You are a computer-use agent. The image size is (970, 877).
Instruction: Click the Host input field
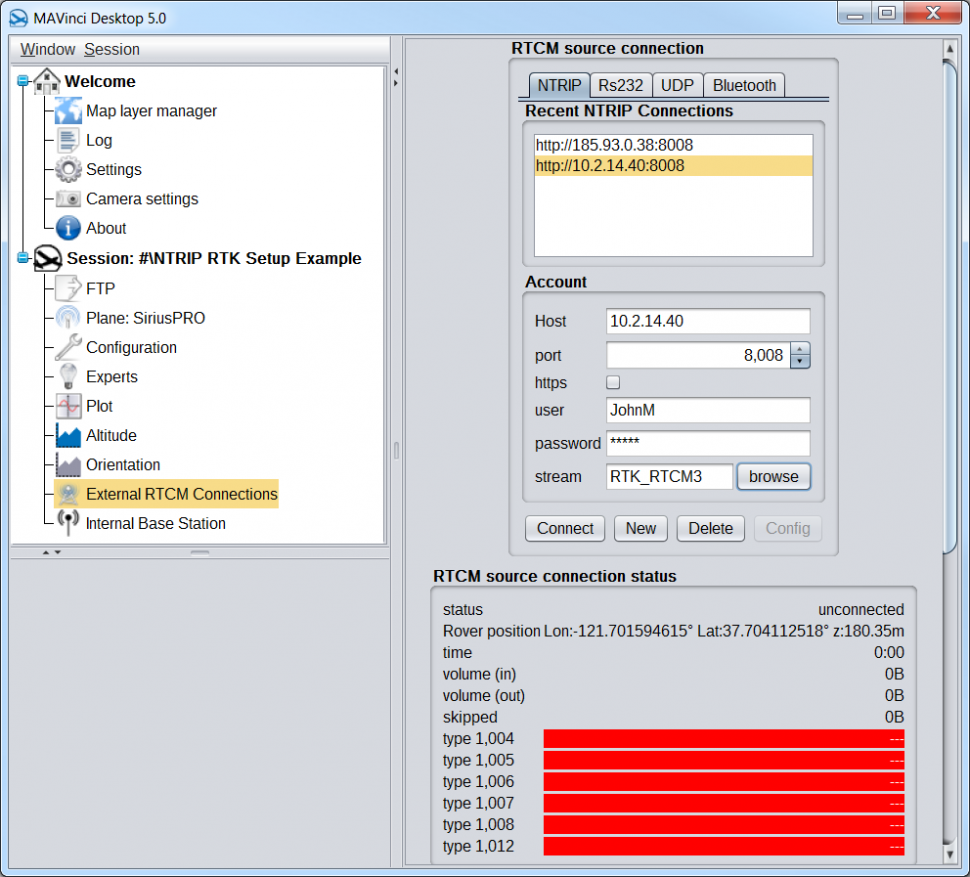click(x=708, y=321)
